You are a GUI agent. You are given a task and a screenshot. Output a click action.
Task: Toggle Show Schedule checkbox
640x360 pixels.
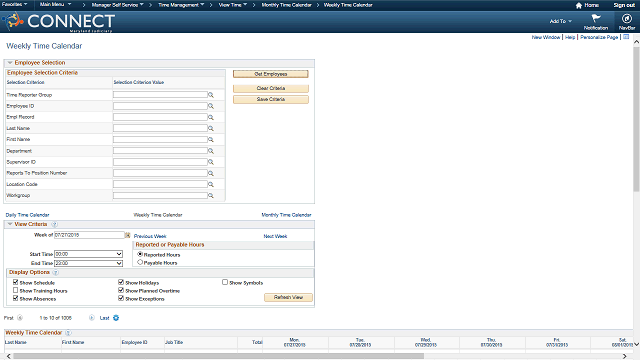pos(16,282)
